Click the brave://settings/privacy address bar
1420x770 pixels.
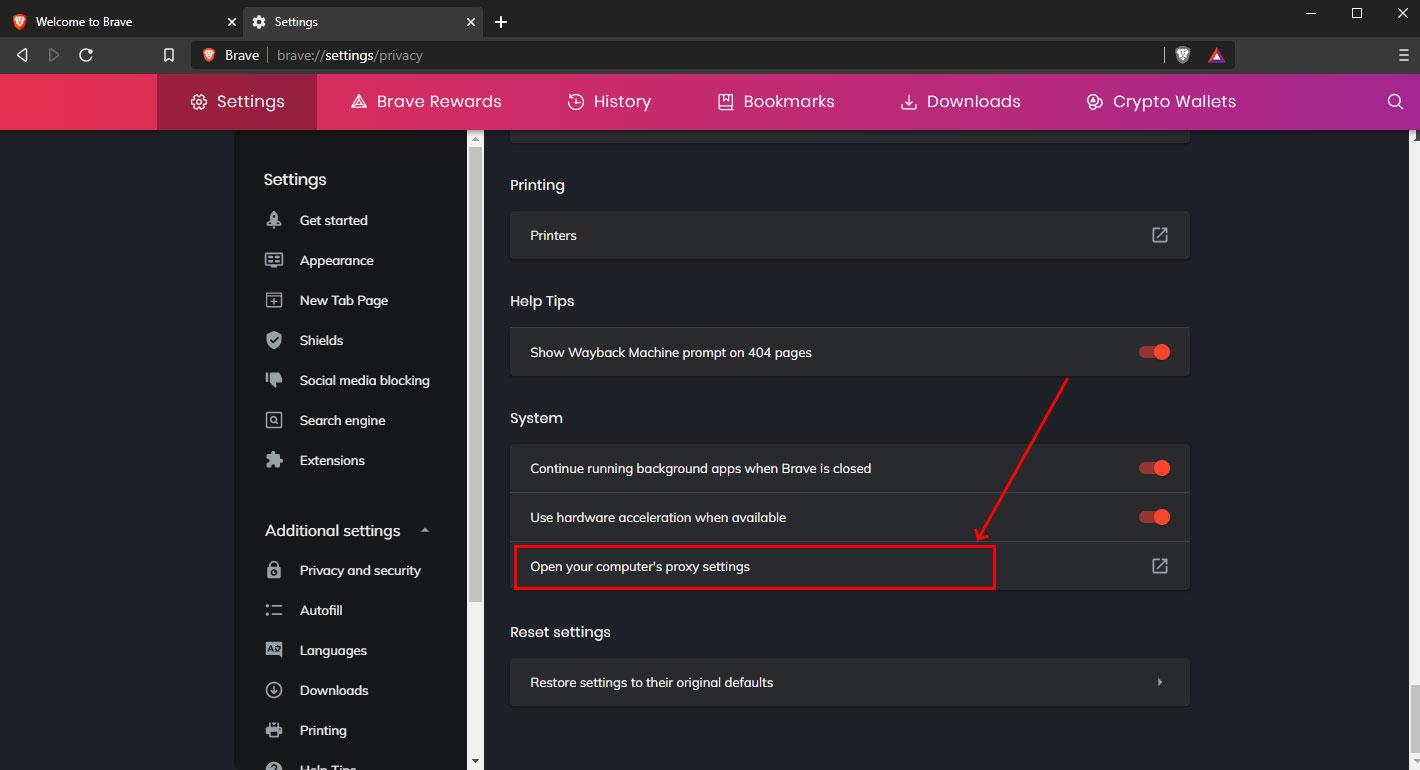pos(677,55)
